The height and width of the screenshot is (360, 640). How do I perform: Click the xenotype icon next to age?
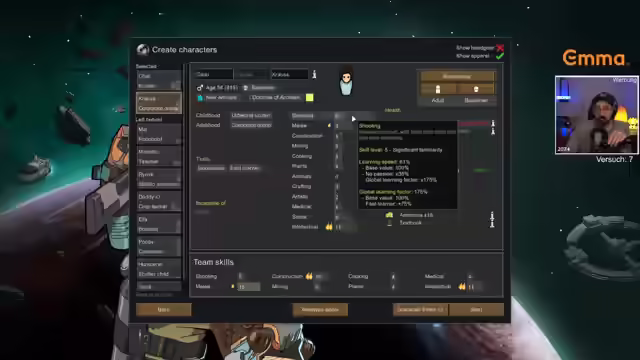coord(245,88)
